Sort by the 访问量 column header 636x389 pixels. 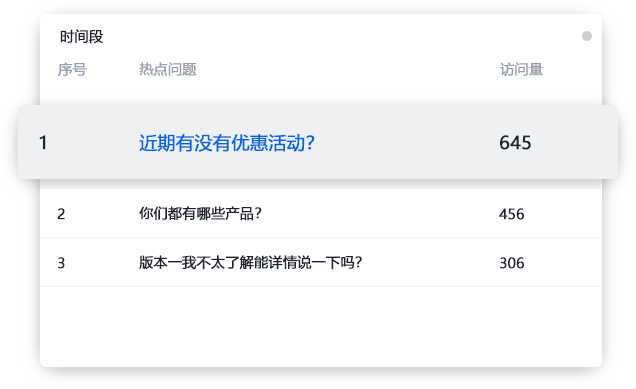521,69
